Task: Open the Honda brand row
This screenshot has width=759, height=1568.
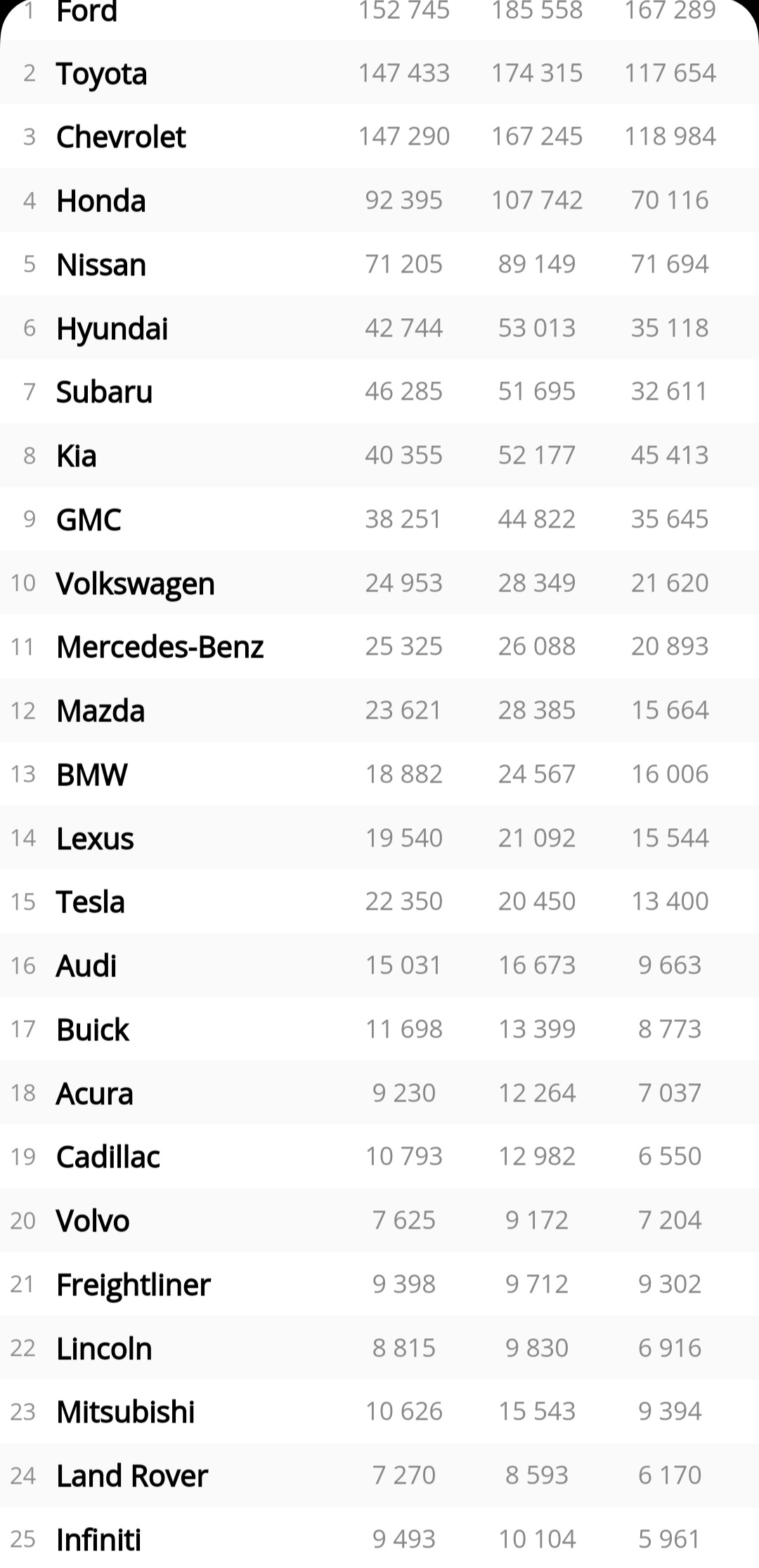Action: [x=101, y=201]
